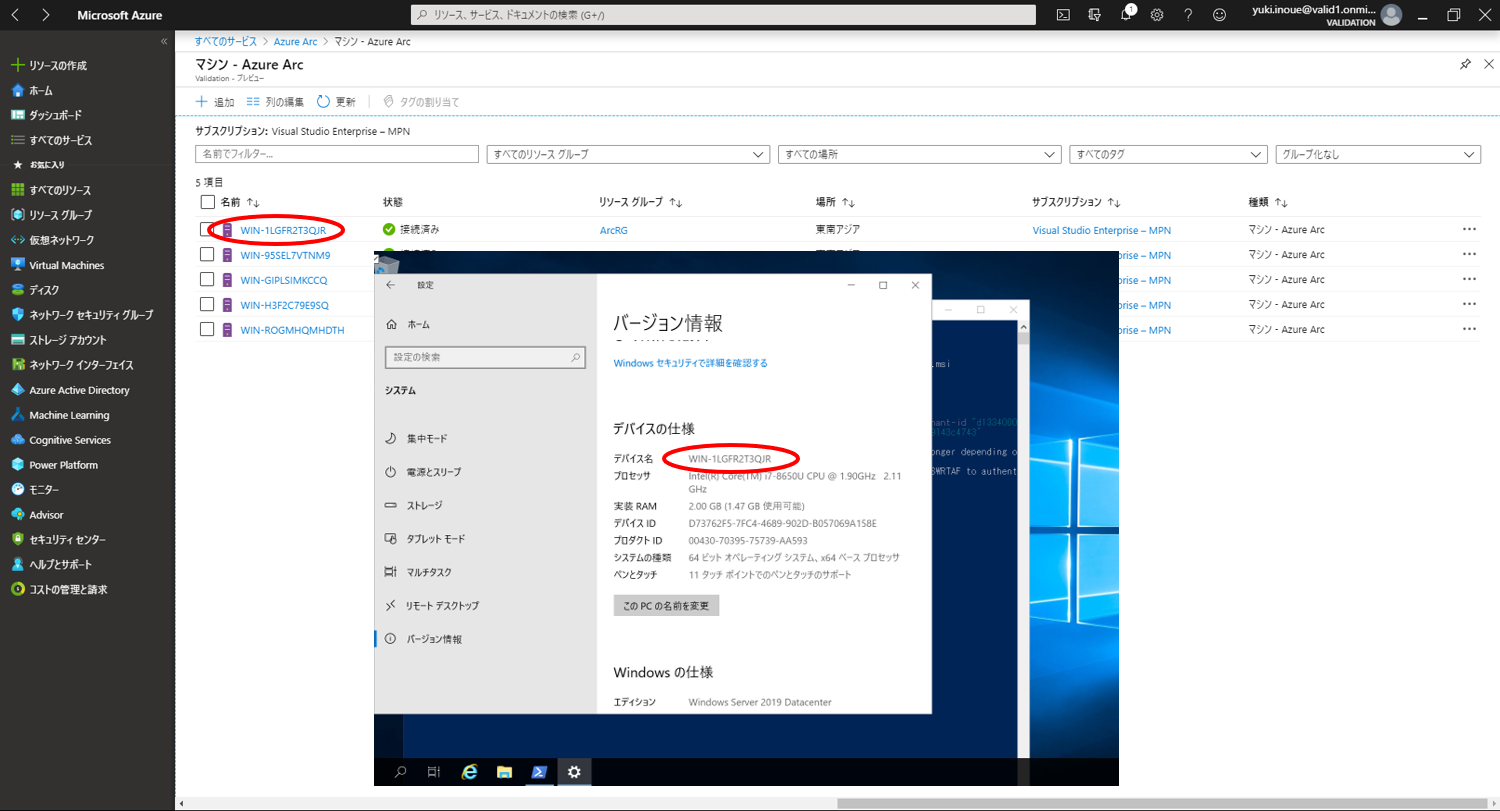Click the user account avatar
The height and width of the screenshot is (811, 1500).
pos(1391,15)
